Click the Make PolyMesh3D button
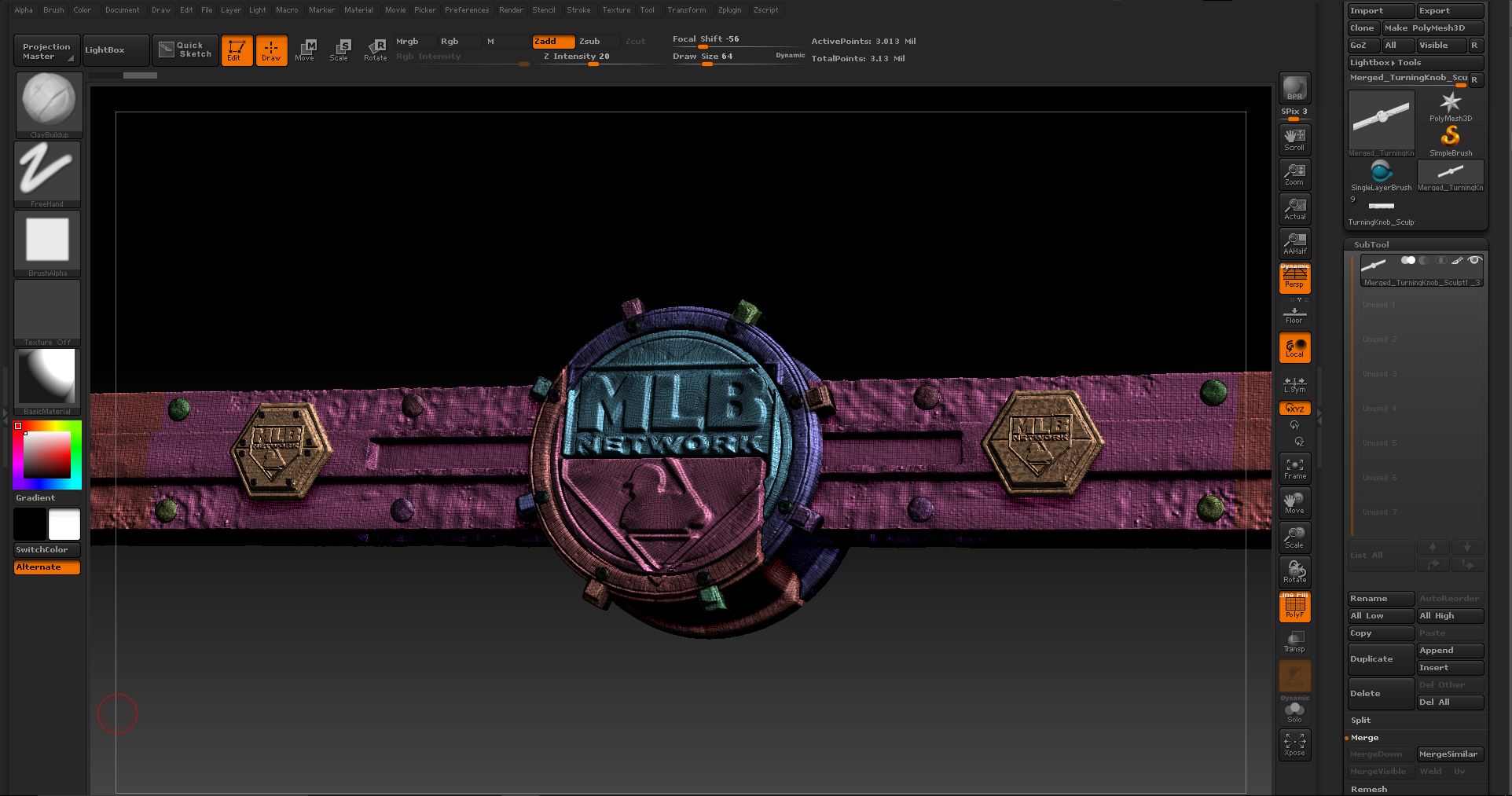Image resolution: width=1512 pixels, height=796 pixels. [x=1433, y=28]
